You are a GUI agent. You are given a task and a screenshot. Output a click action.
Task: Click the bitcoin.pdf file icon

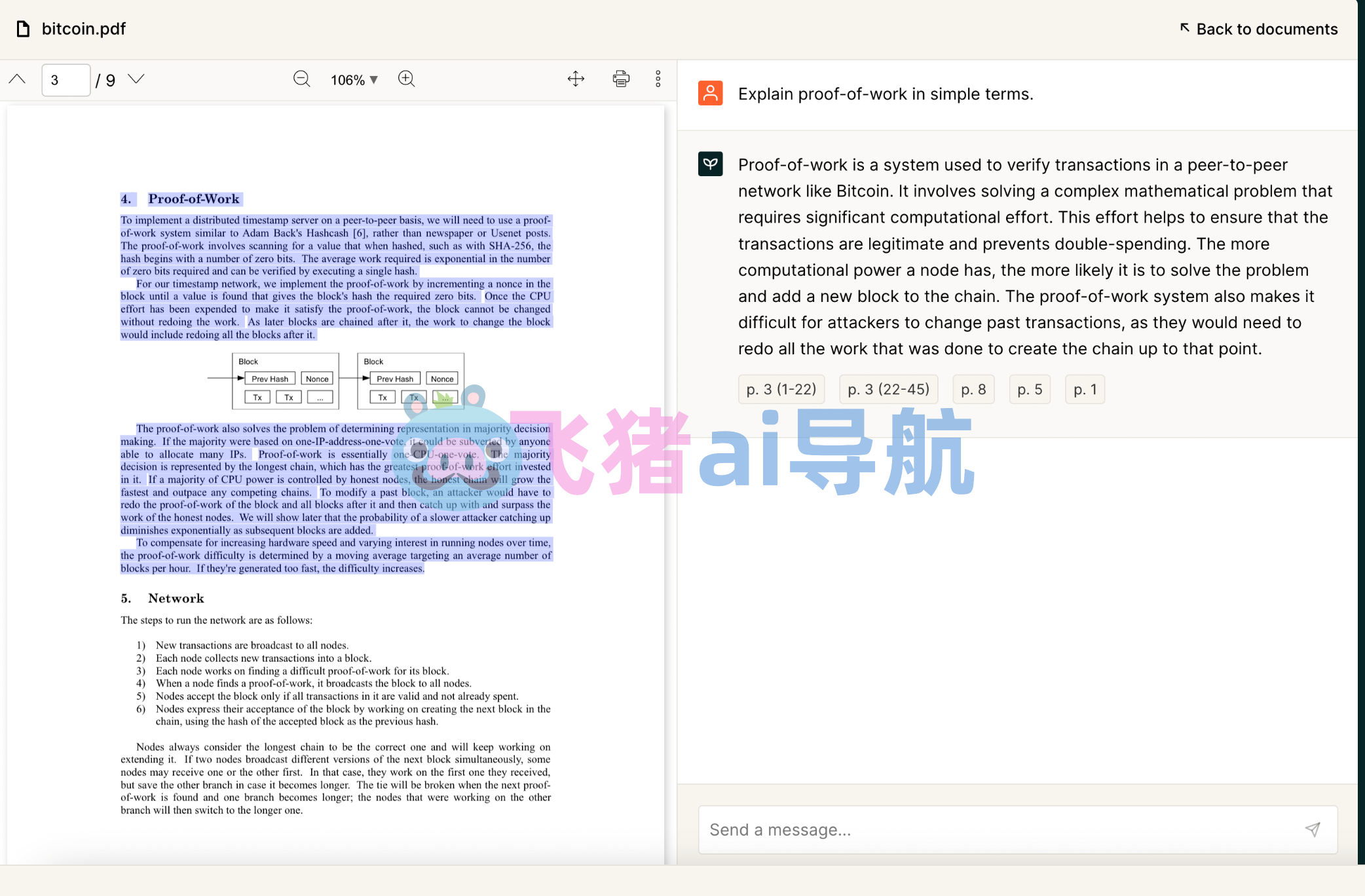(23, 29)
